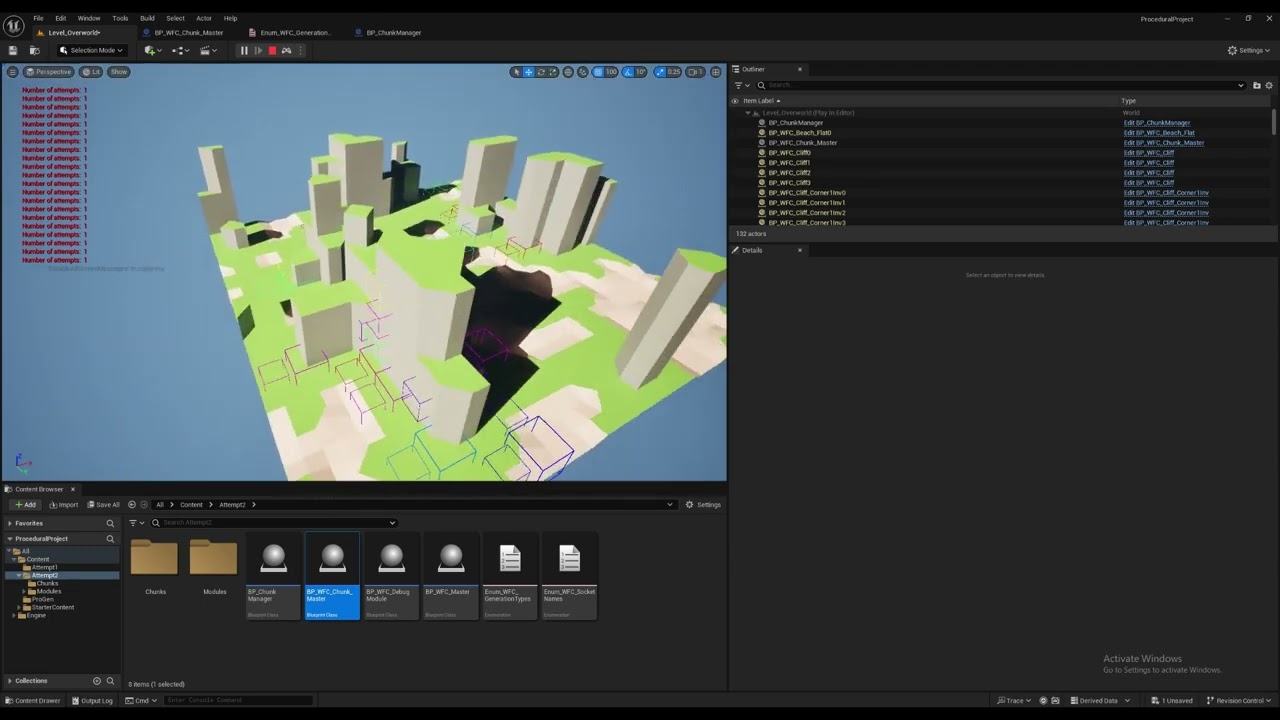Image resolution: width=1280 pixels, height=720 pixels.
Task: Select BP_WFC_Beach_Flat0 in the Outliner
Action: tap(799, 133)
